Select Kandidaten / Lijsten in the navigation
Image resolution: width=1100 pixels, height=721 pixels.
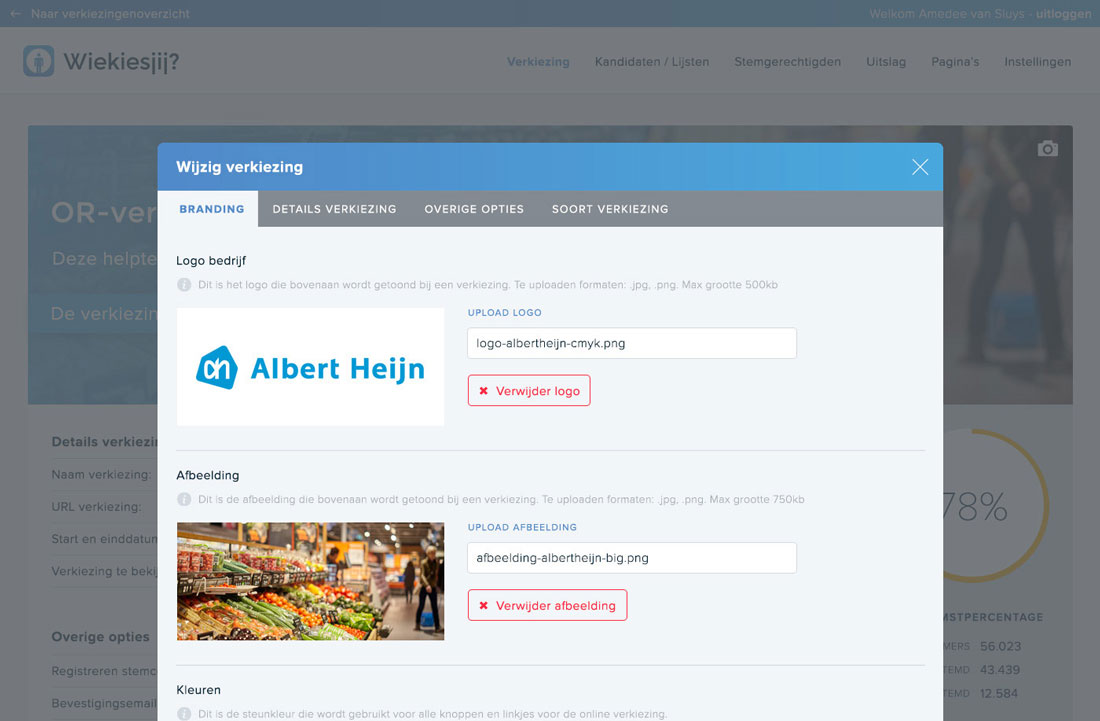(654, 61)
